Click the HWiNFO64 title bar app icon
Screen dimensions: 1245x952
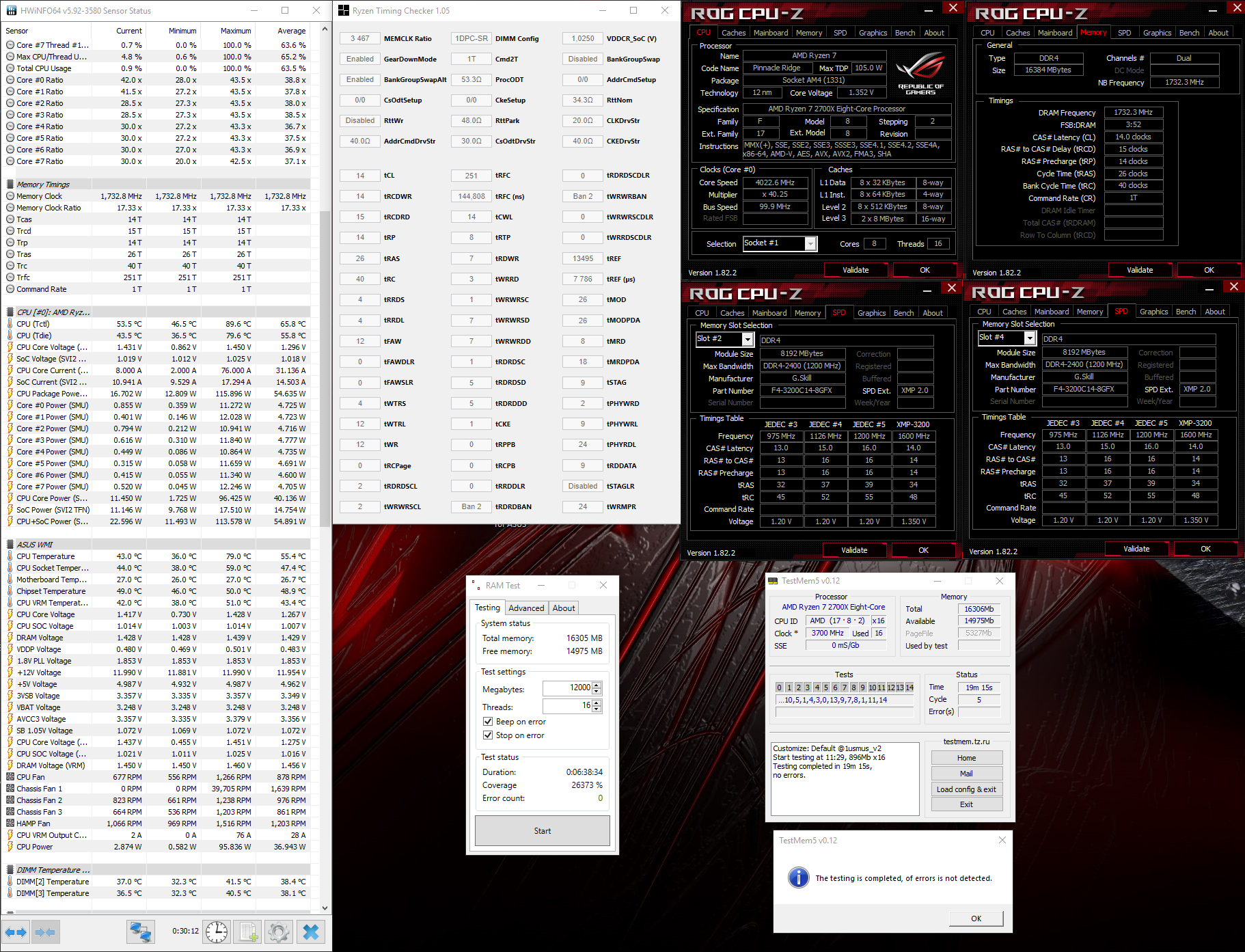(x=11, y=11)
